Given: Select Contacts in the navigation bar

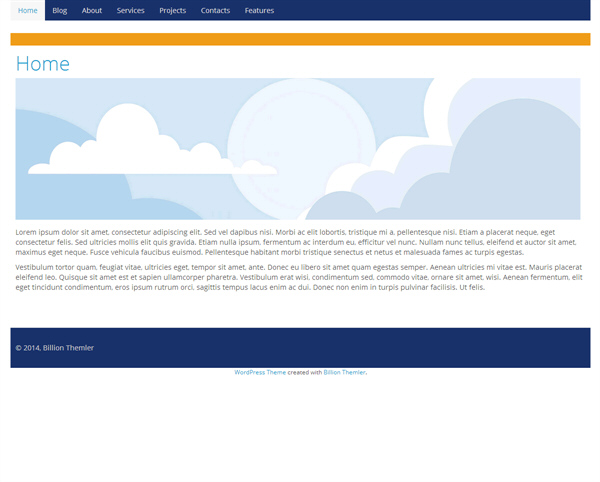Looking at the screenshot, I should click(215, 10).
